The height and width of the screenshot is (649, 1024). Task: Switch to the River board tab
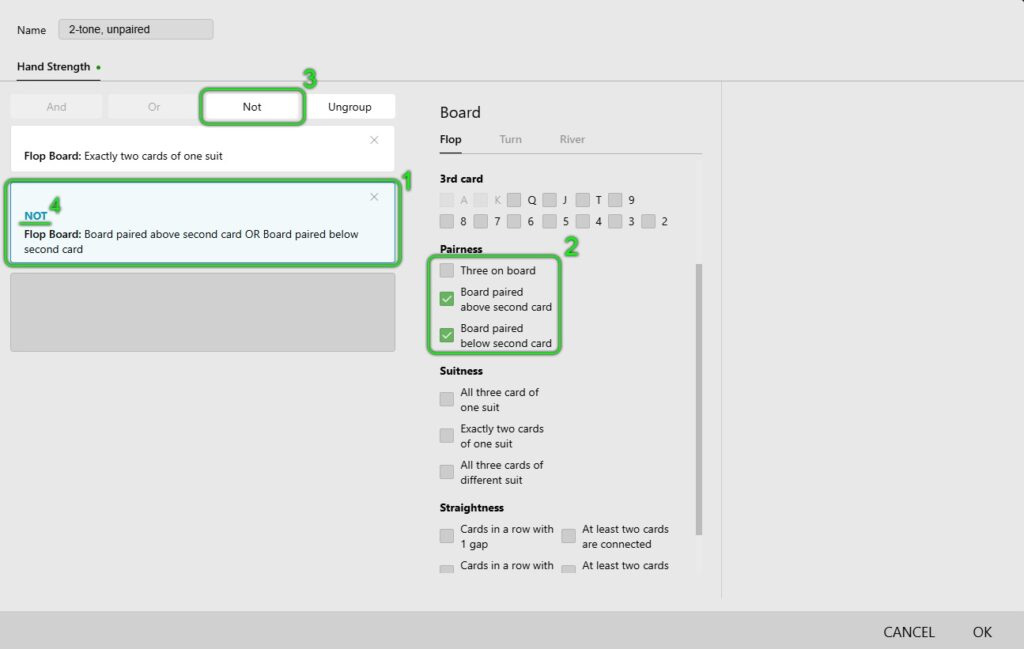(x=572, y=140)
